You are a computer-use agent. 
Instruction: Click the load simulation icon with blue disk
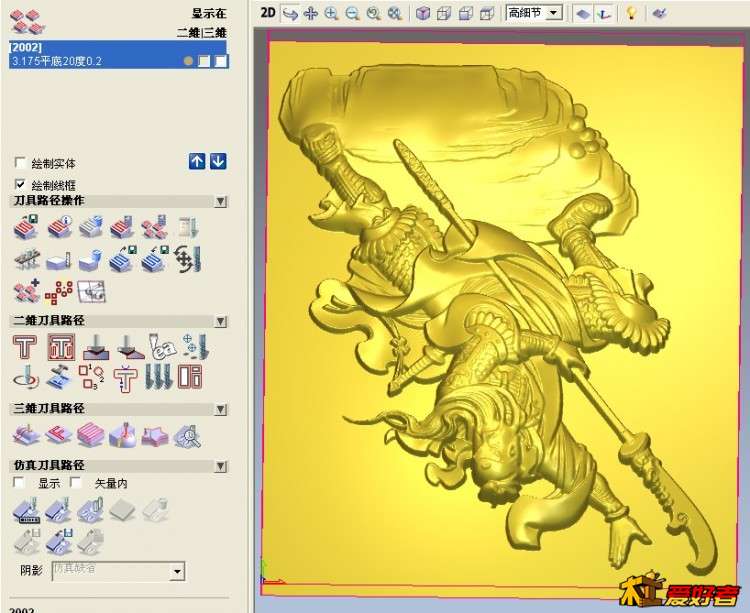(59, 541)
